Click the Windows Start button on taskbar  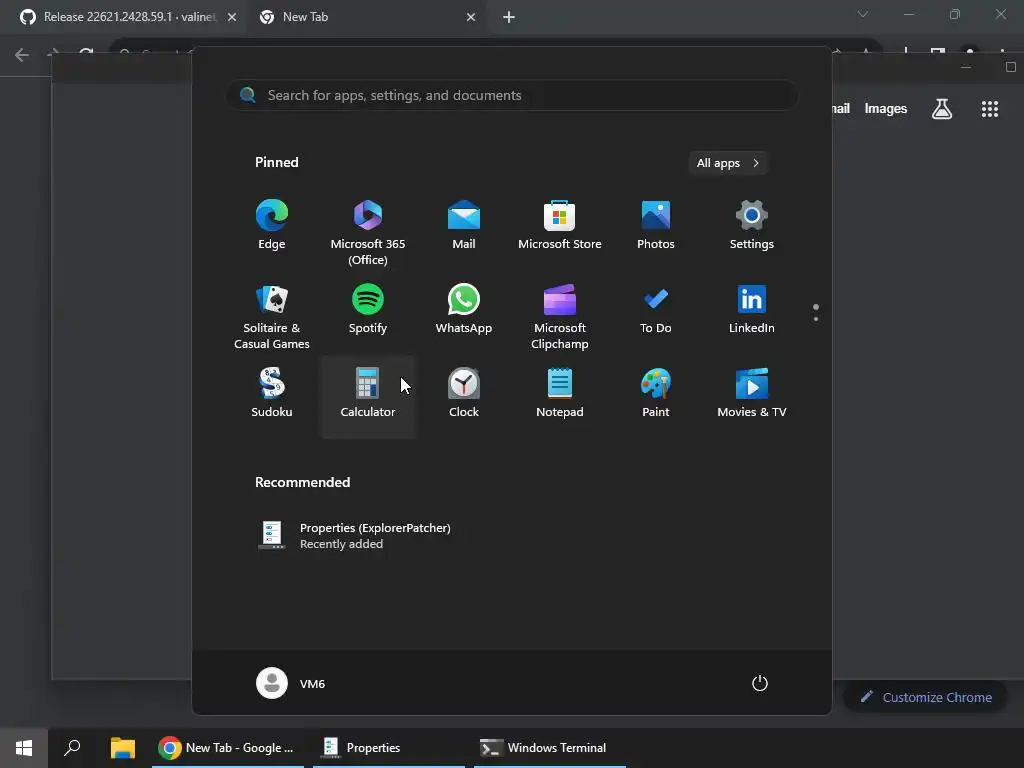click(24, 748)
